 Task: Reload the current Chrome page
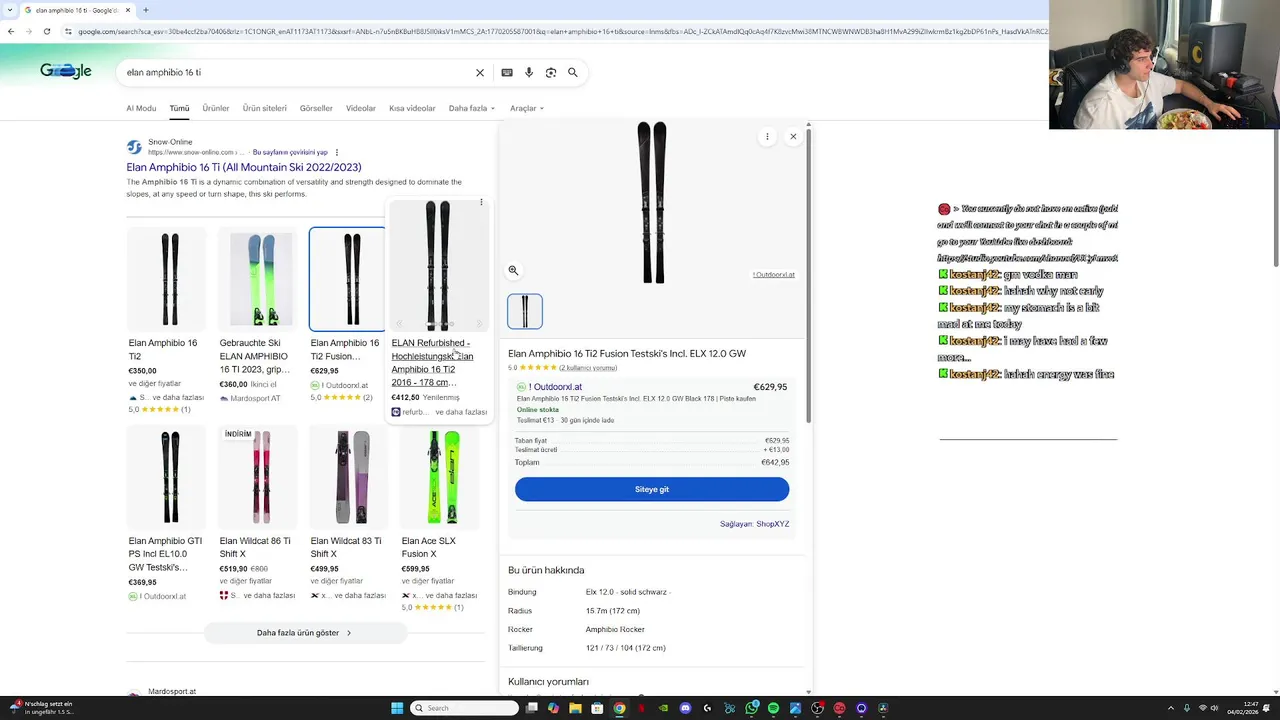46,31
